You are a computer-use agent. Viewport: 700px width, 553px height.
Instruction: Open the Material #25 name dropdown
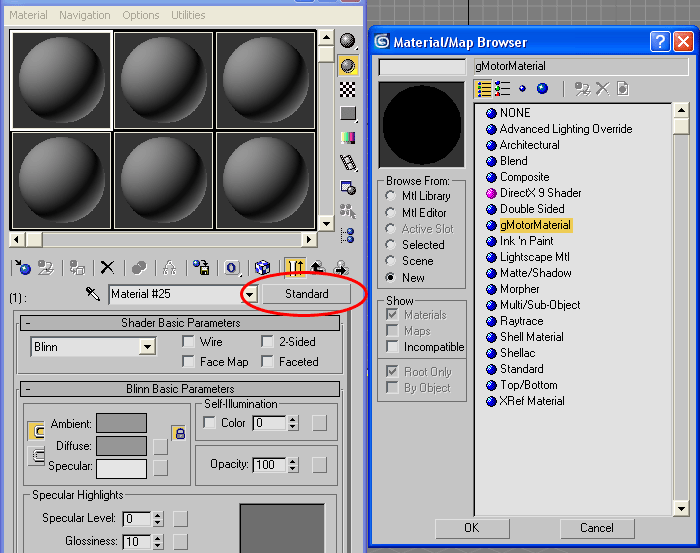click(x=249, y=295)
